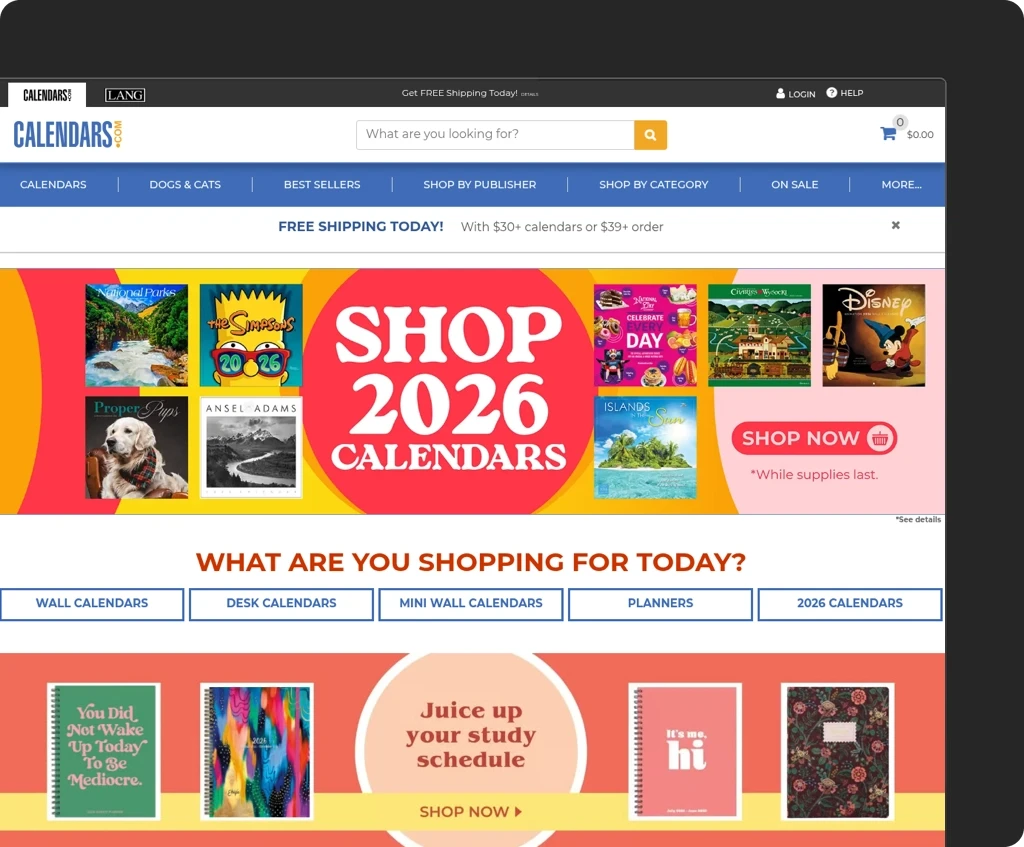Viewport: 1024px width, 847px height.
Task: Click the Planners button
Action: (660, 603)
